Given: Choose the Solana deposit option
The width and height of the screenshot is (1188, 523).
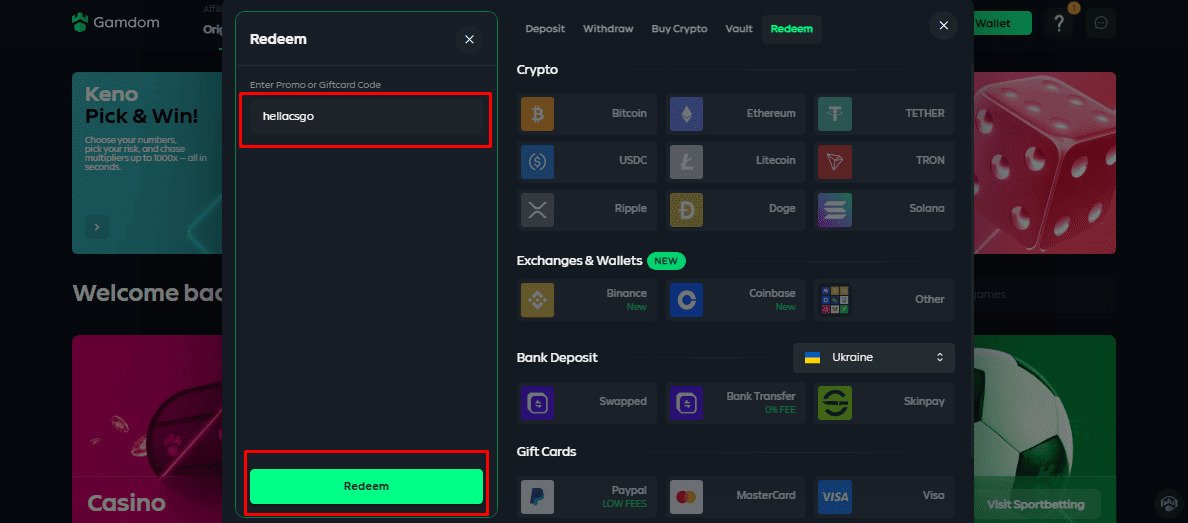Looking at the screenshot, I should pyautogui.click(x=884, y=209).
